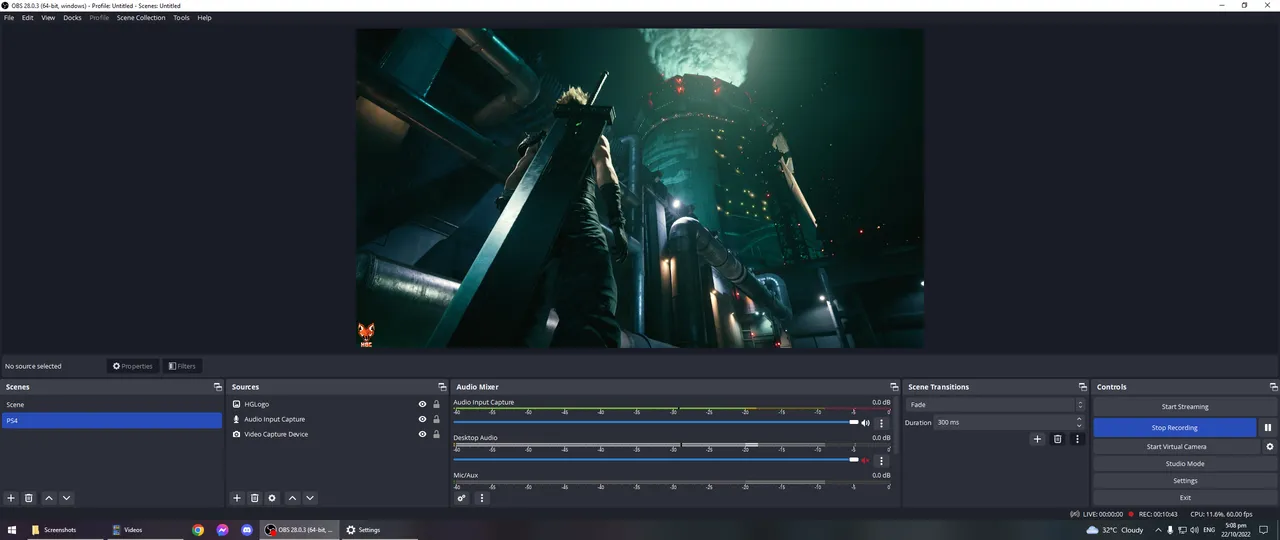
Task: Adjust Audio Input Capture volume slider
Action: point(656,422)
